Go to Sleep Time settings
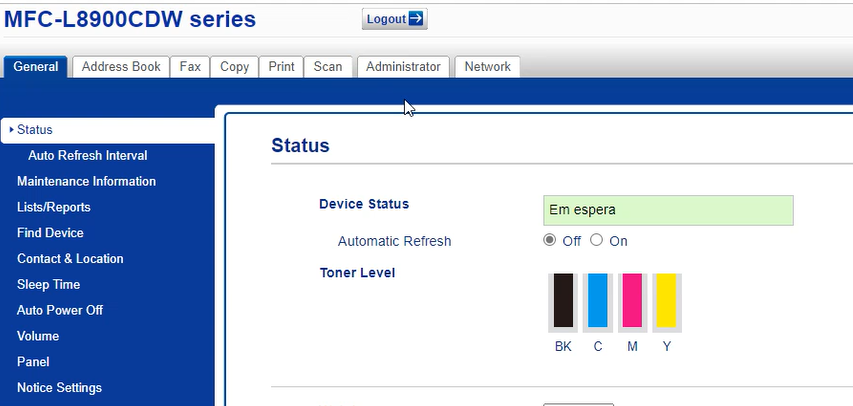853x406 pixels. 48,285
